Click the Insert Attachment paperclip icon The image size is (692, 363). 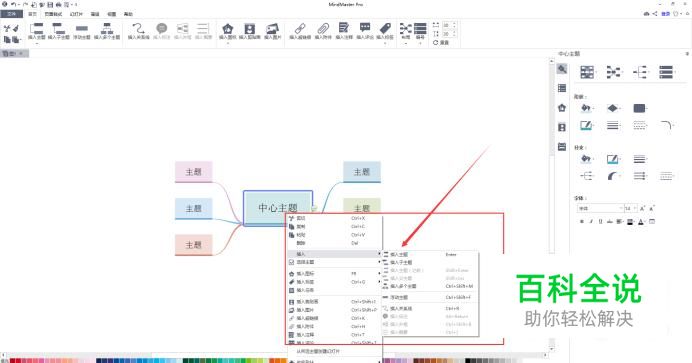(323, 29)
